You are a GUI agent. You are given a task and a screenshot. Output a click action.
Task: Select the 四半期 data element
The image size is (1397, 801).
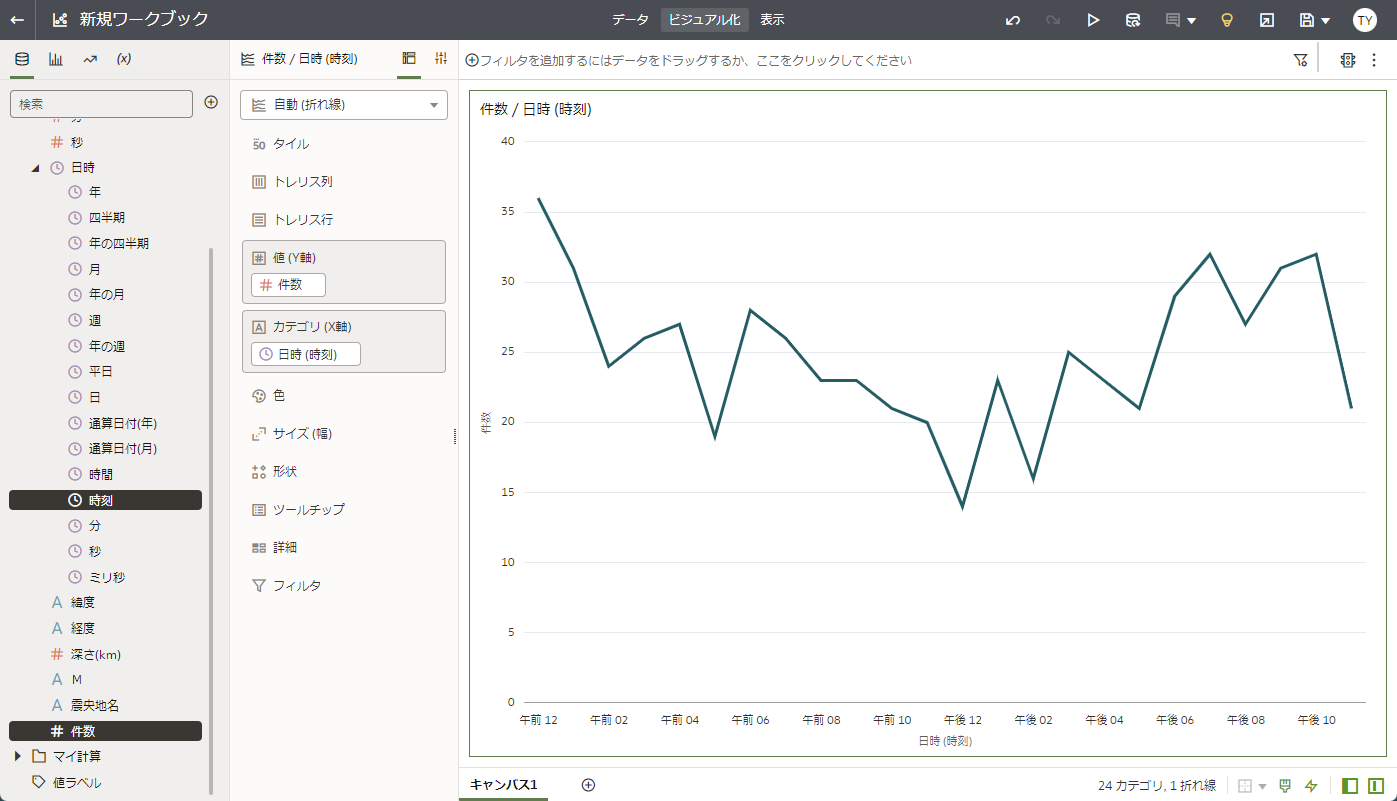click(106, 217)
